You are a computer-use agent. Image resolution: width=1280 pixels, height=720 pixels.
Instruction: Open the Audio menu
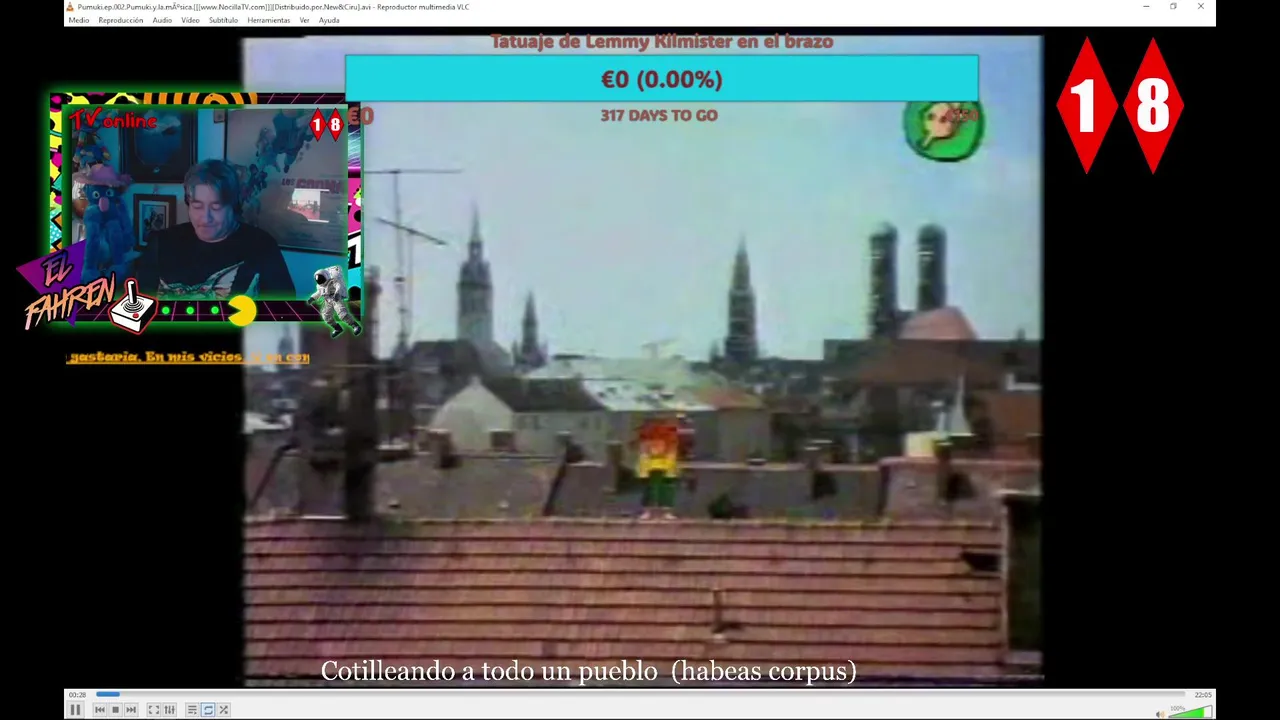point(162,20)
